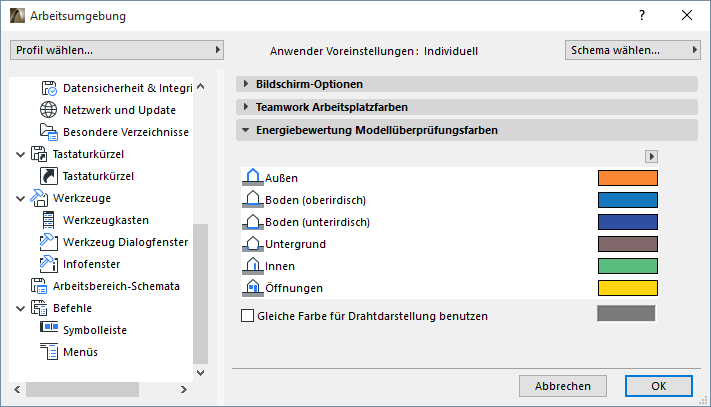The height and width of the screenshot is (407, 711).
Task: Click the Menüs icon in tree
Action: click(x=50, y=351)
